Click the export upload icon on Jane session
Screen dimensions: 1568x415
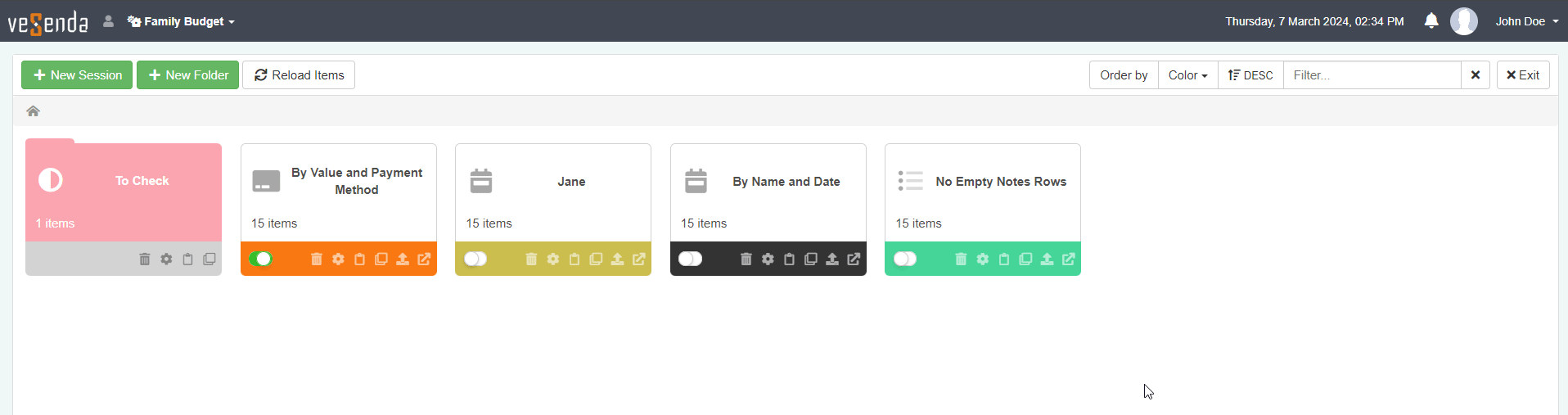tap(617, 259)
